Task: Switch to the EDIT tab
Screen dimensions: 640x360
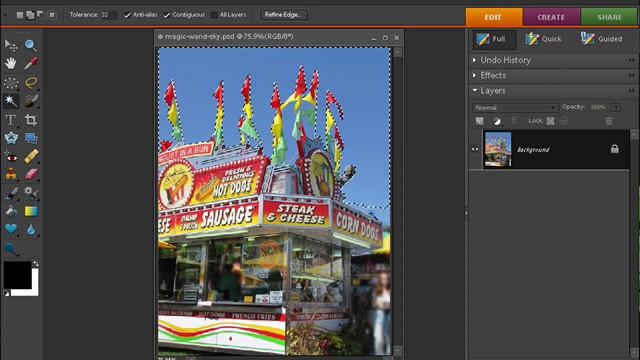Action: (x=494, y=17)
